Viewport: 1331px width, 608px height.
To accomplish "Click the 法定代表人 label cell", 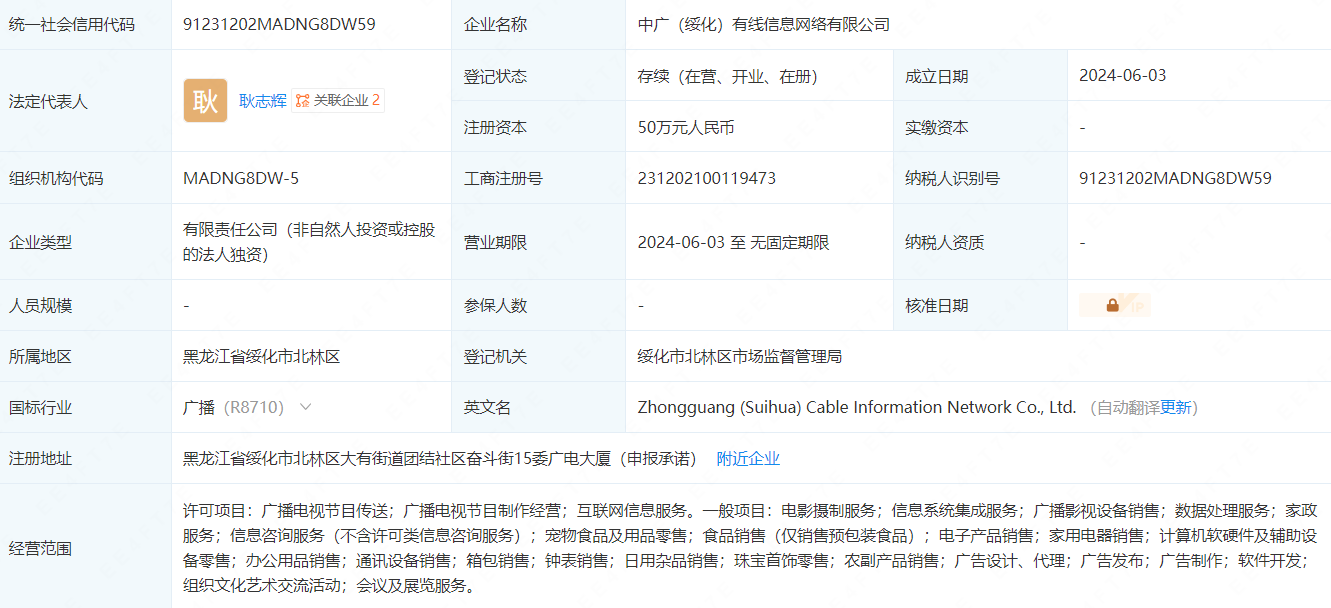I will pos(86,101).
